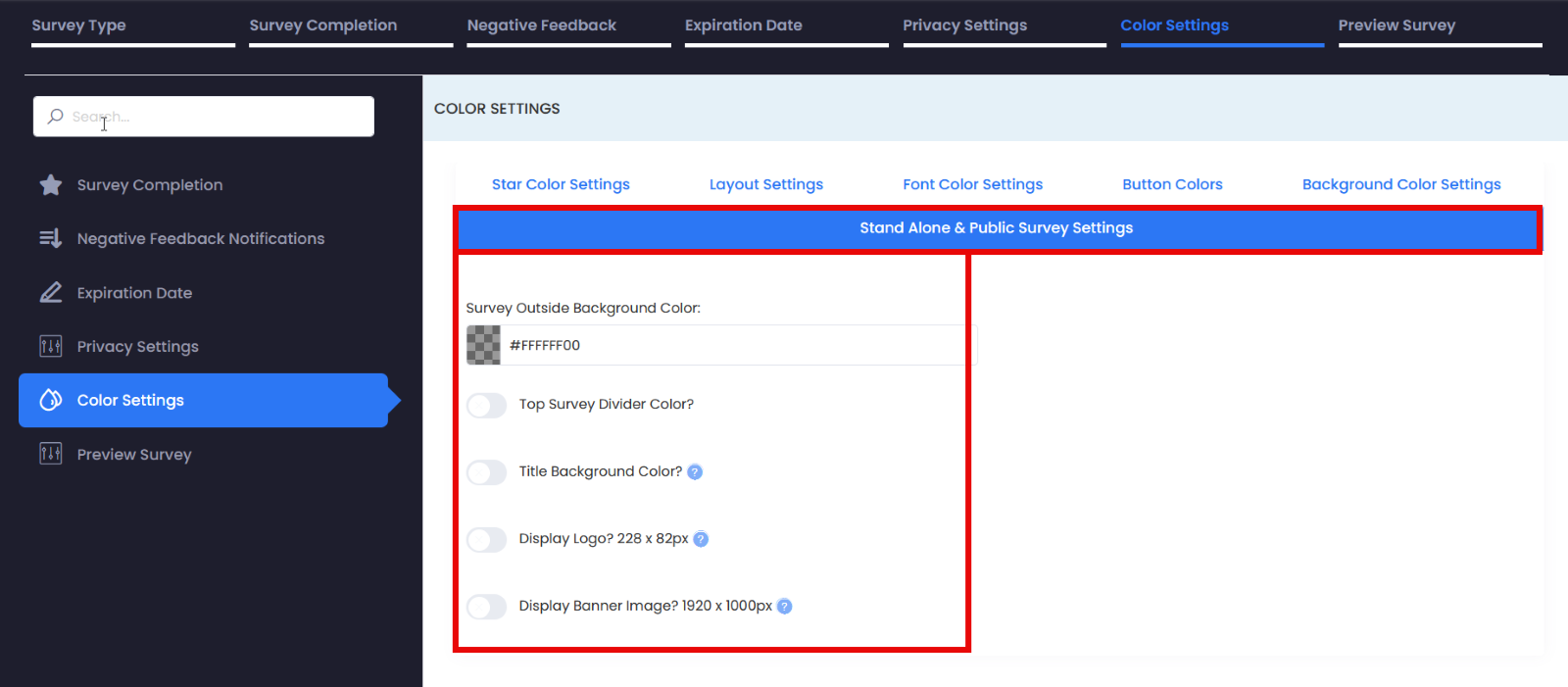Open help for Display Banner Image option

(x=784, y=607)
